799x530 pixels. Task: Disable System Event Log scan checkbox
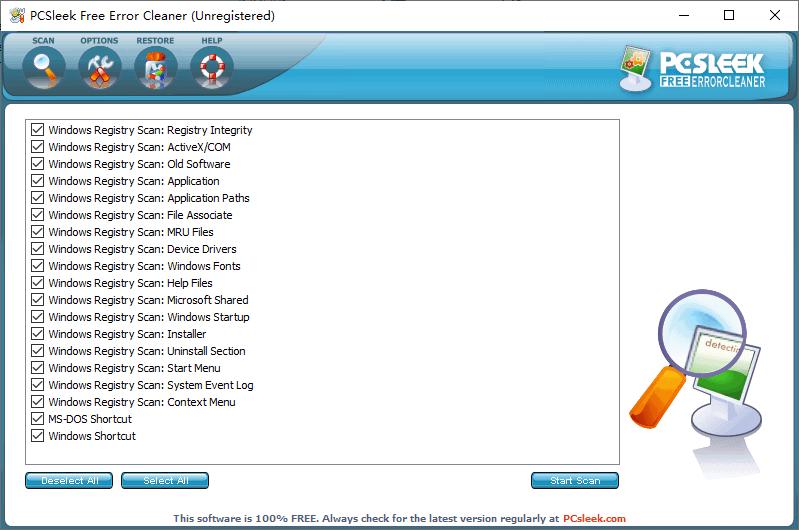point(37,384)
